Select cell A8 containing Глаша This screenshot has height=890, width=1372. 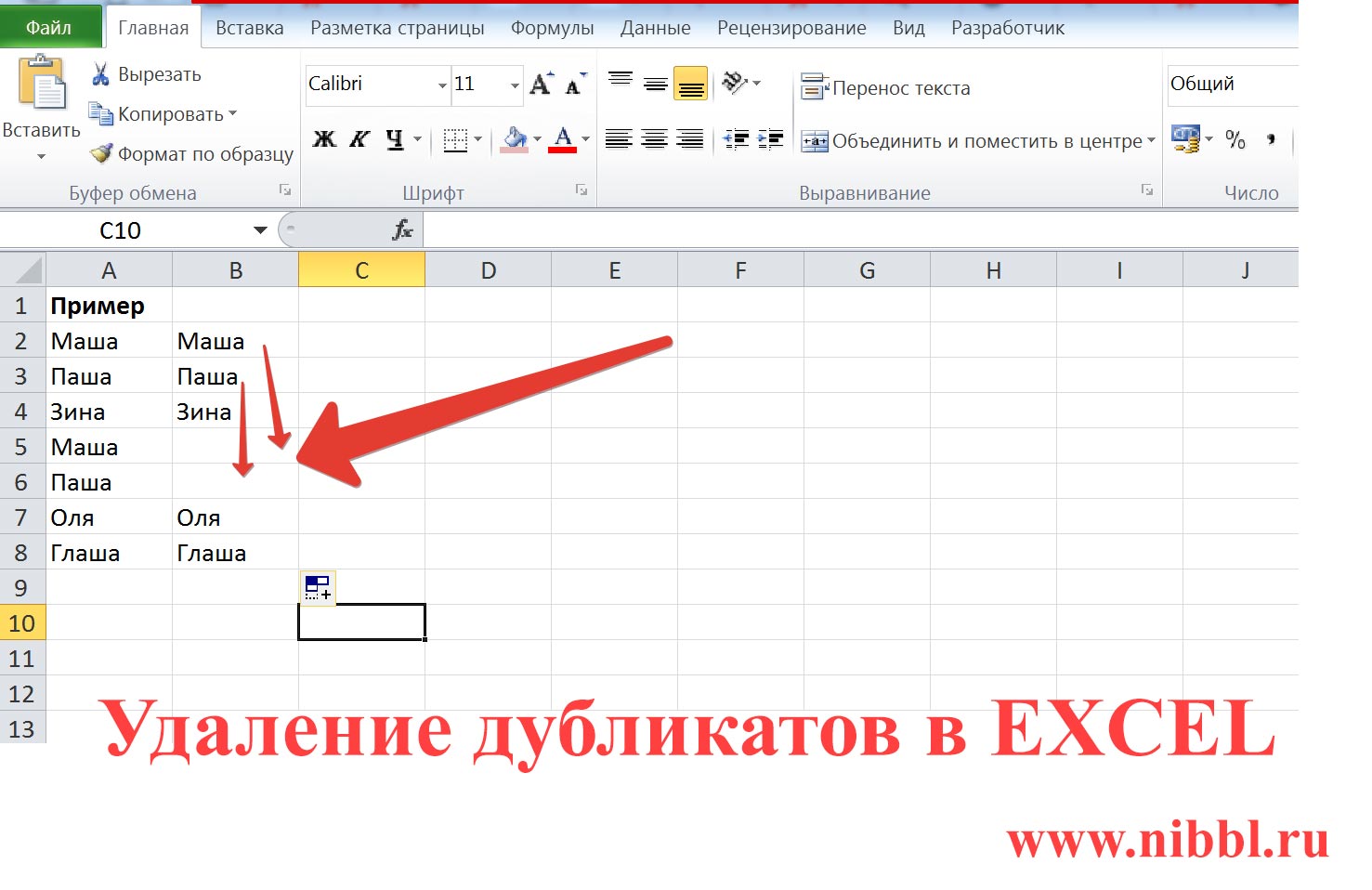109,553
